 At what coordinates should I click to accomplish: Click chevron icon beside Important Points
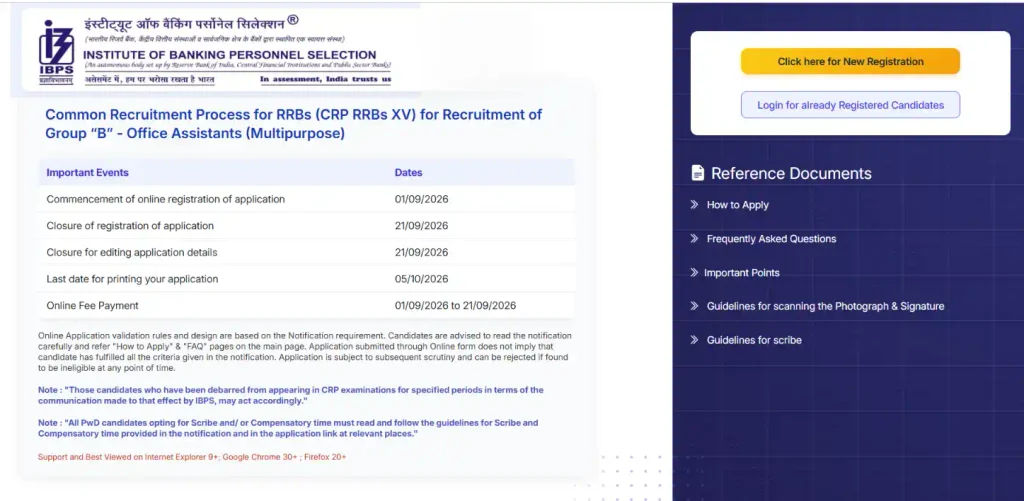point(694,272)
